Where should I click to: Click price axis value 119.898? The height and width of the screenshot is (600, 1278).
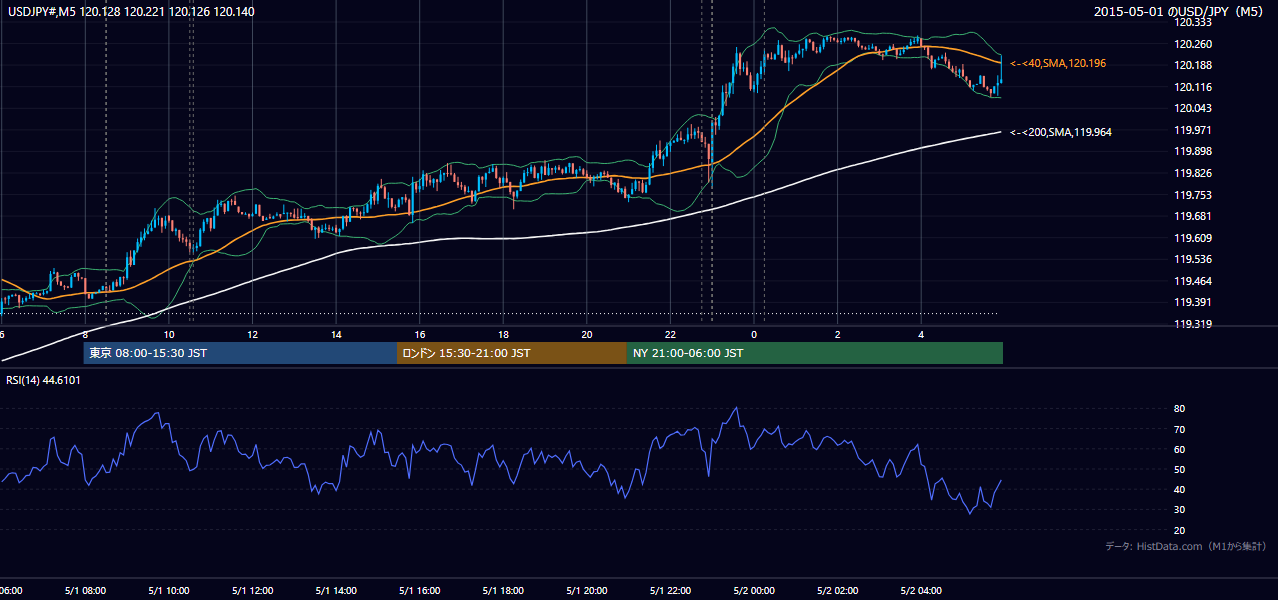tap(1193, 151)
